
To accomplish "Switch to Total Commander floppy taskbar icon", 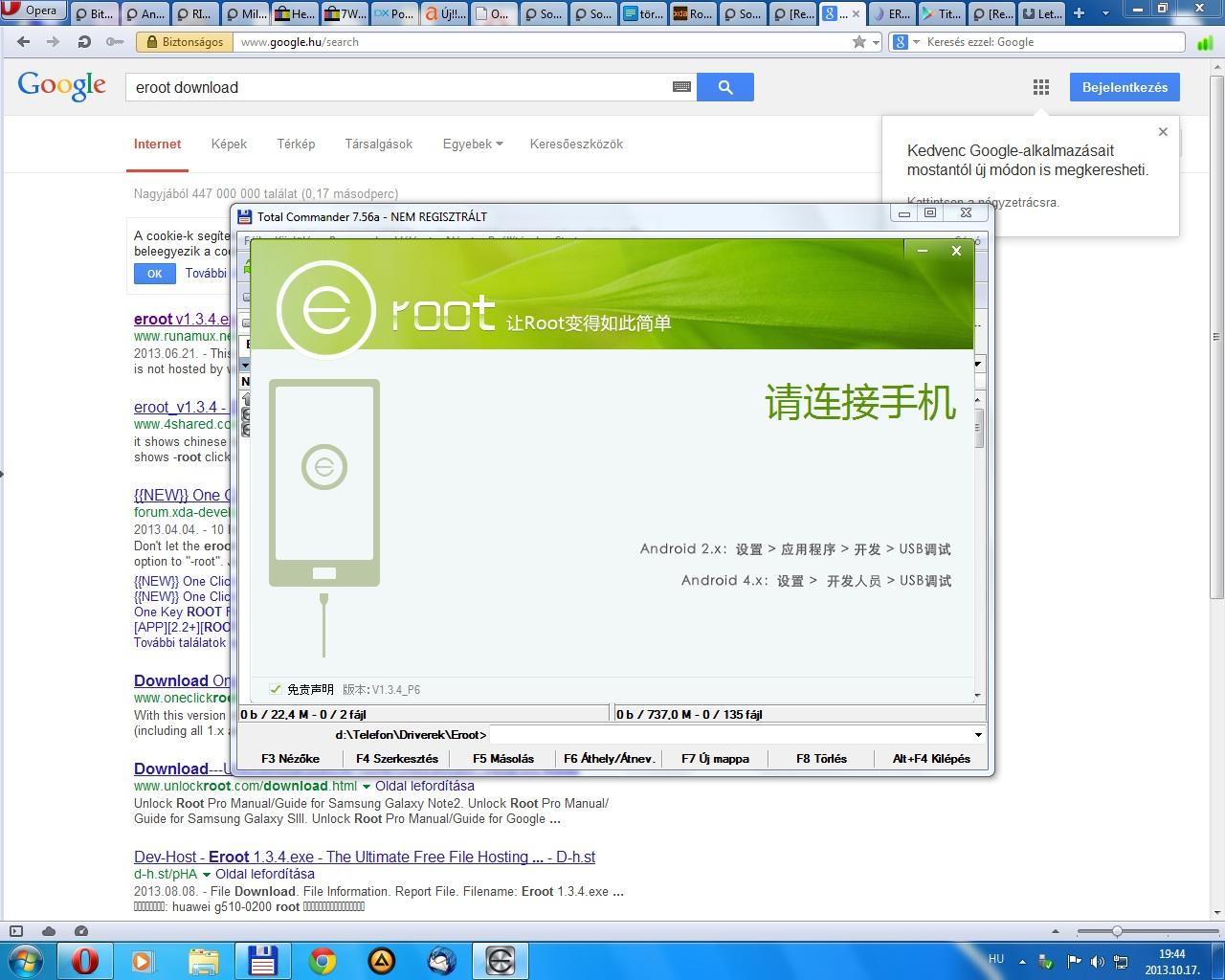I will (x=262, y=961).
